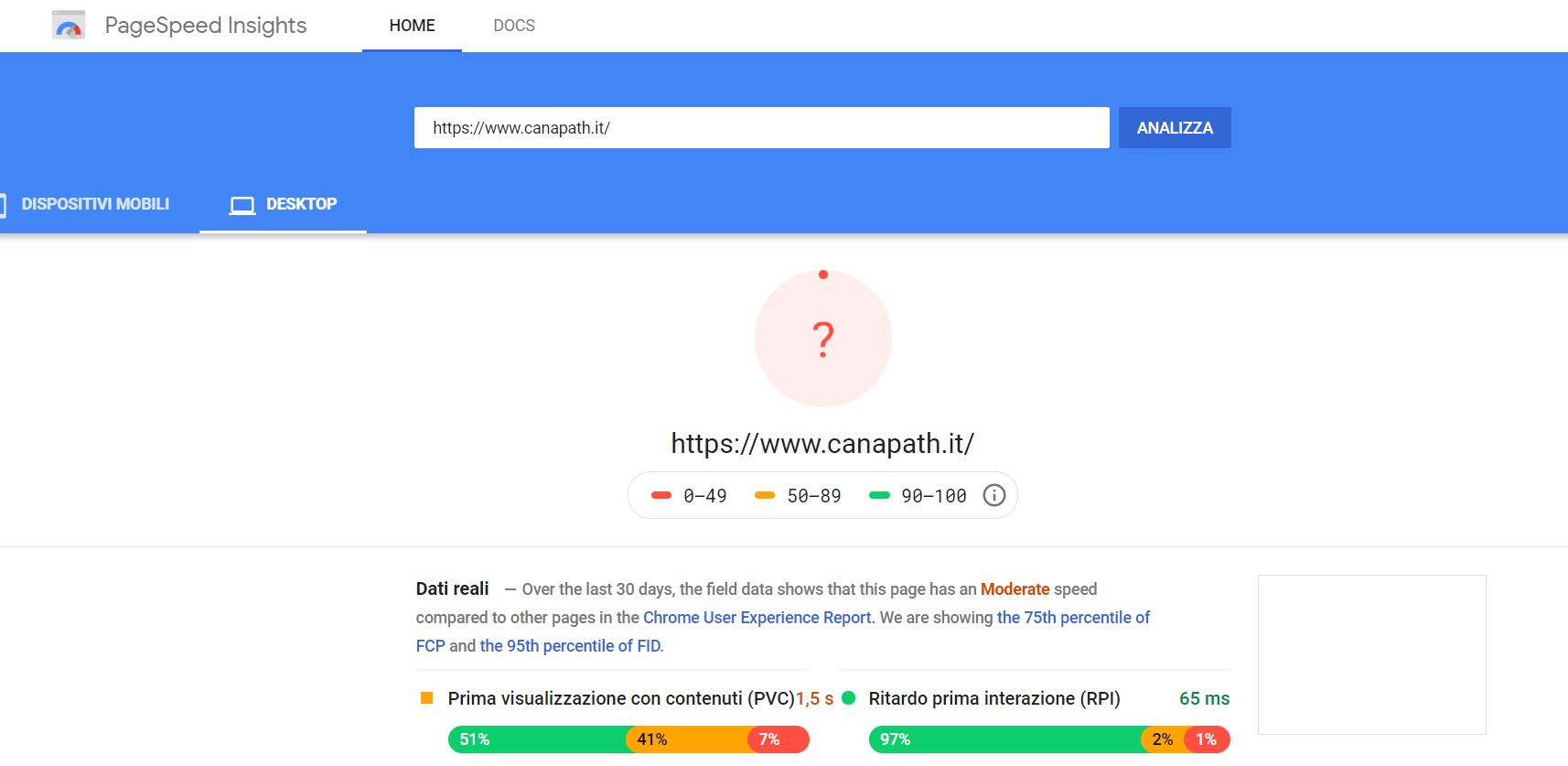Click the 97% green RPI bar segment
Viewport: 1568px width, 766px height.
click(x=1004, y=739)
